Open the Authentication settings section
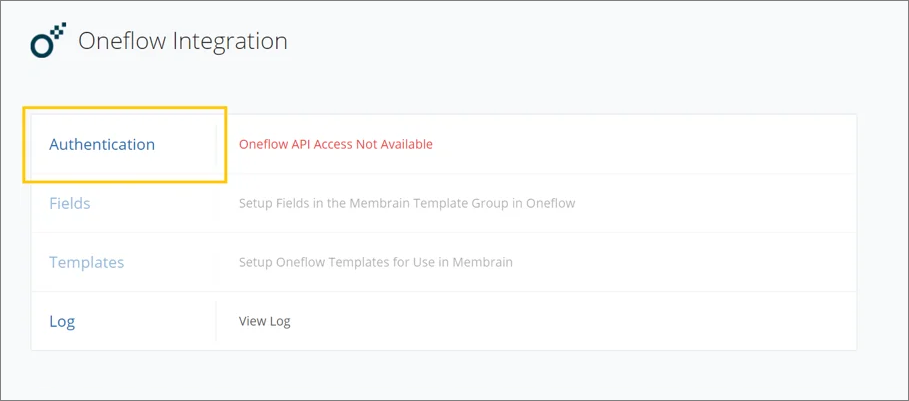This screenshot has height=401, width=909. click(x=102, y=144)
